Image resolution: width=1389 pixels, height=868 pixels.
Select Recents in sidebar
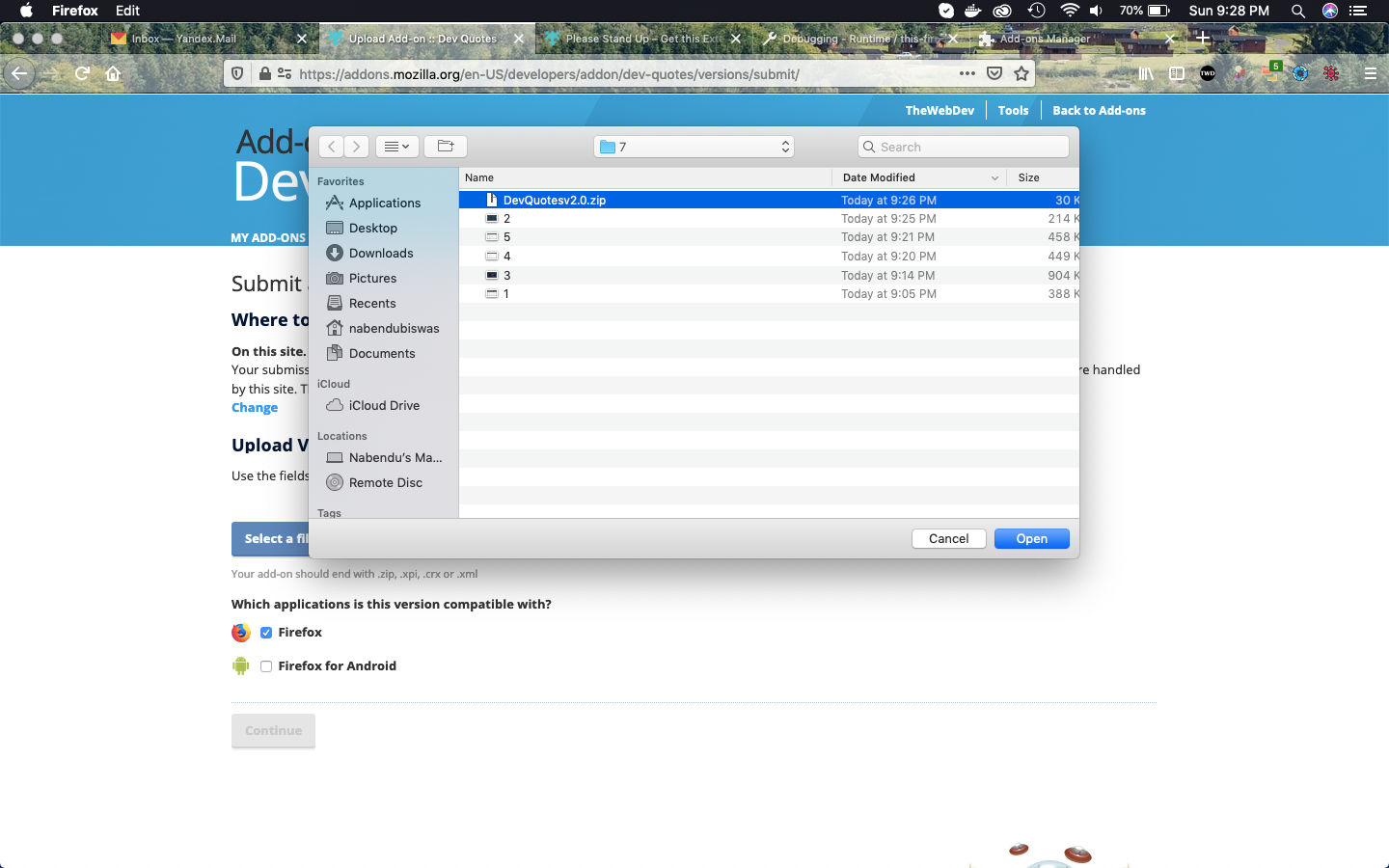coord(372,303)
